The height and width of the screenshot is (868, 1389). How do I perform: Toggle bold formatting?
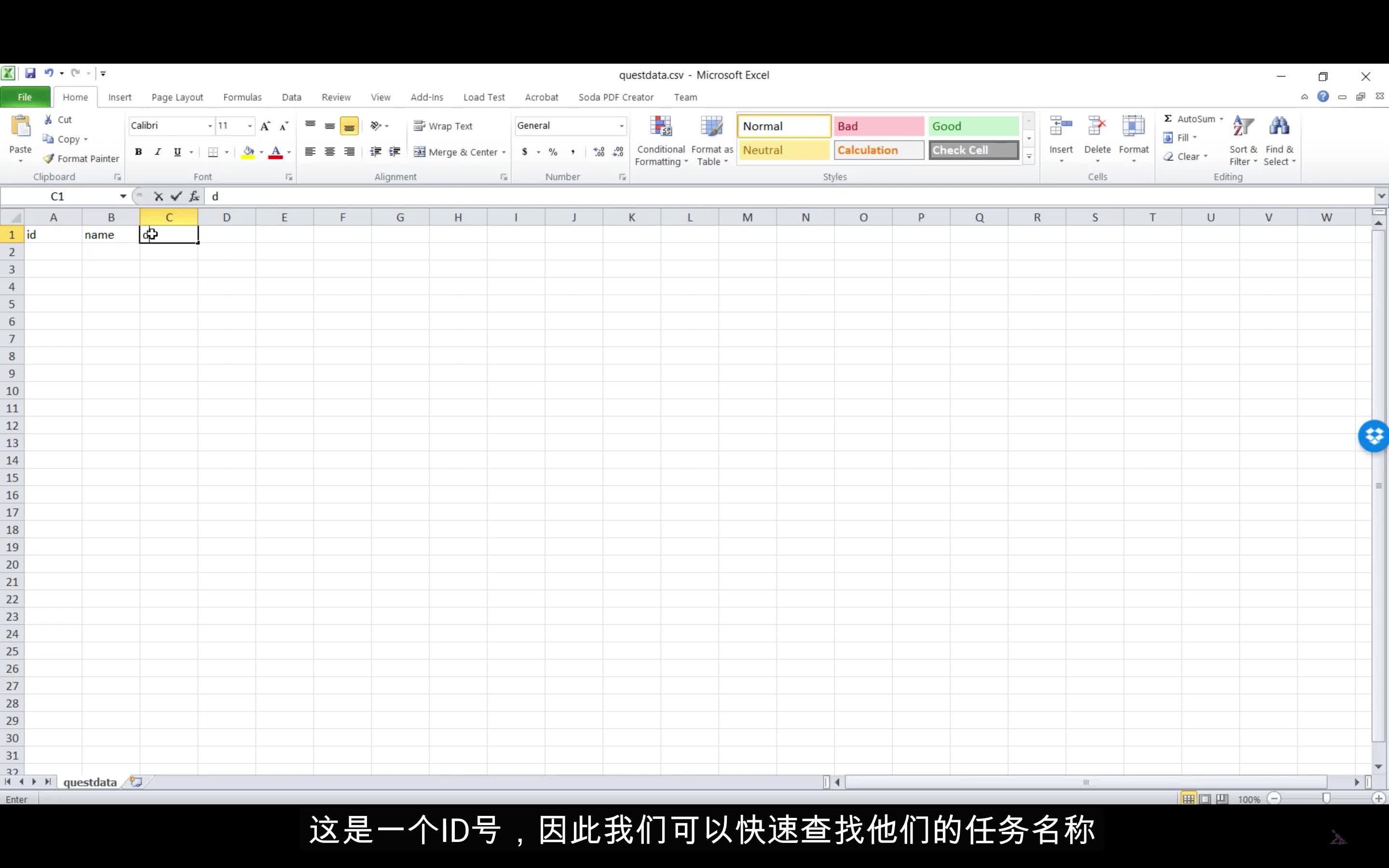pos(138,151)
